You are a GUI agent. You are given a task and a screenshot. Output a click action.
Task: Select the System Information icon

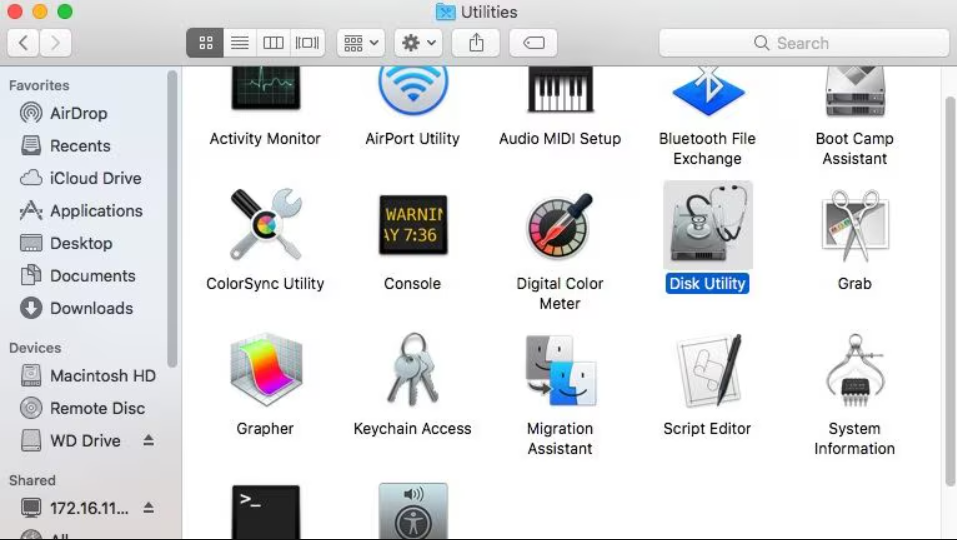[854, 370]
